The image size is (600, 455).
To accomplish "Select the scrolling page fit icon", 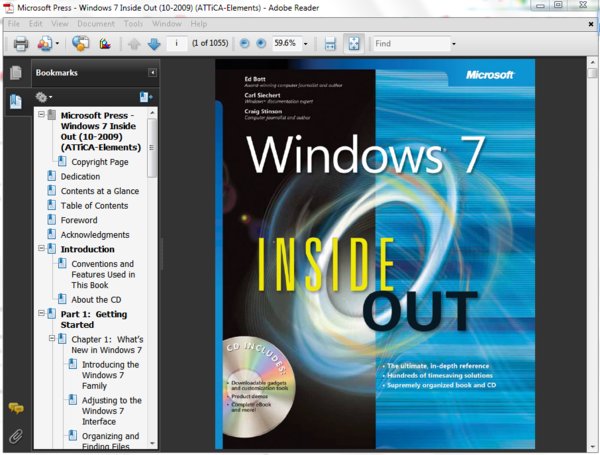I will [330, 44].
